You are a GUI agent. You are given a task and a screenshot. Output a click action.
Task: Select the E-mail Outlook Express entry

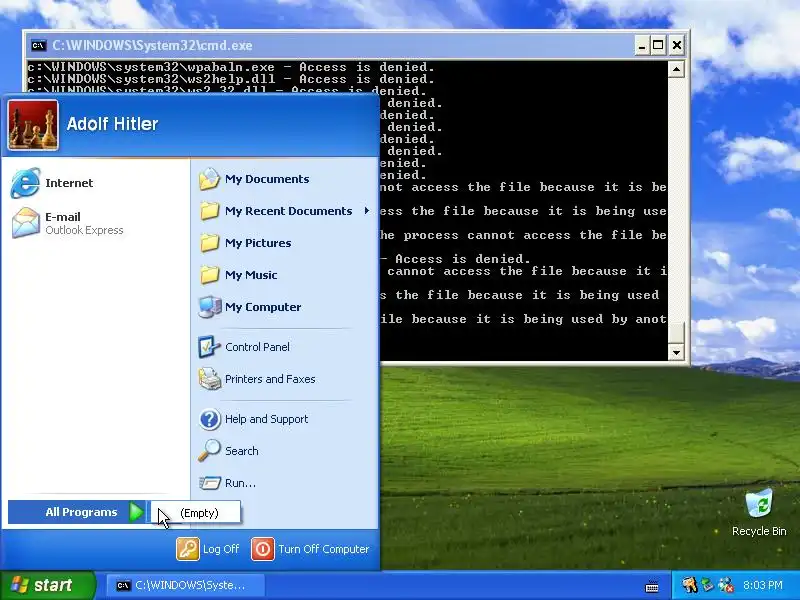point(96,223)
